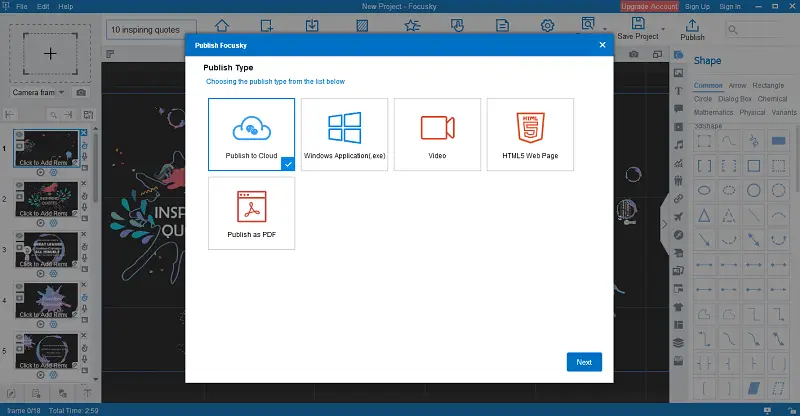This screenshot has width=800, height=416.
Task: Switch to the Mathematics shape tab
Action: point(713,112)
